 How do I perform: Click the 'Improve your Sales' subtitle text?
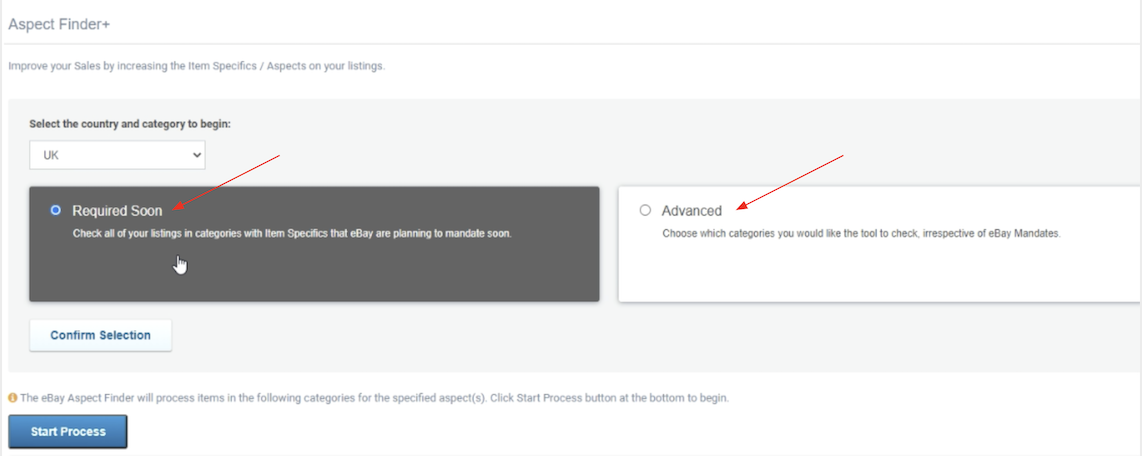197,66
